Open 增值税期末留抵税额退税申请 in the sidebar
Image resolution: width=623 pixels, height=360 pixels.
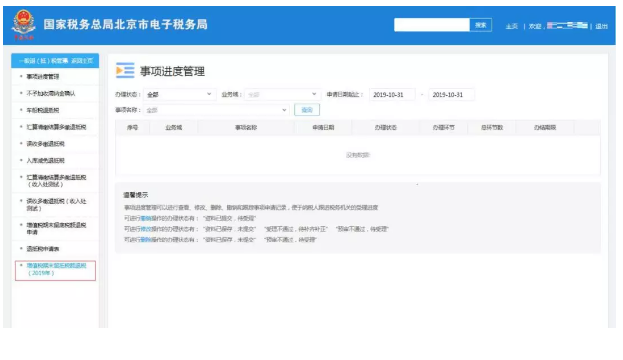click(x=56, y=228)
